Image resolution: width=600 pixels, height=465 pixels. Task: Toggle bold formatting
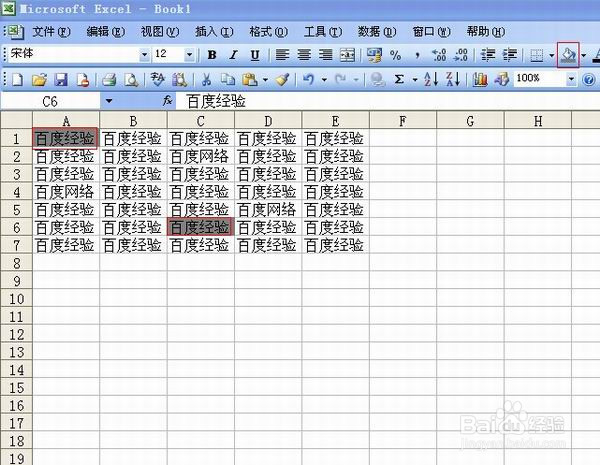tap(212, 55)
